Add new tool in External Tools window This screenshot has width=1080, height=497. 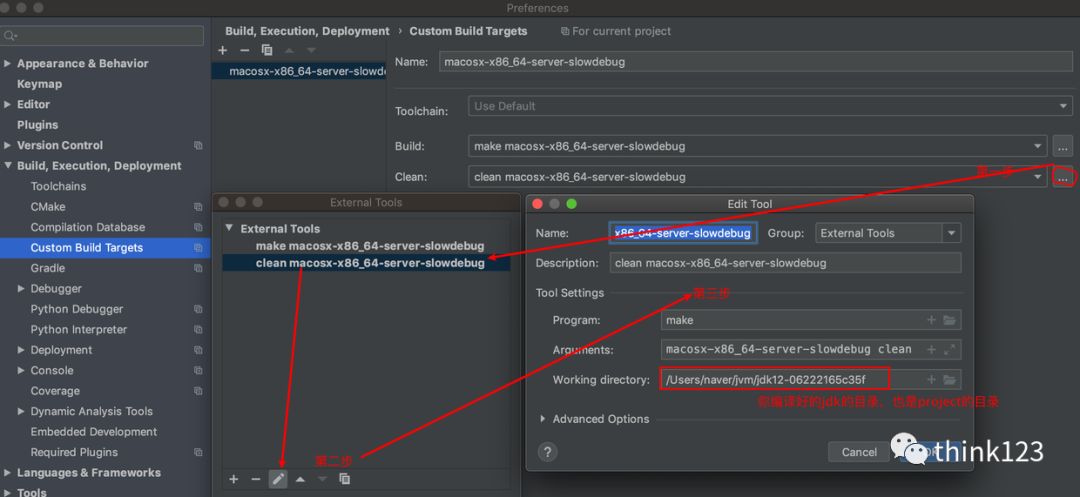click(x=233, y=479)
